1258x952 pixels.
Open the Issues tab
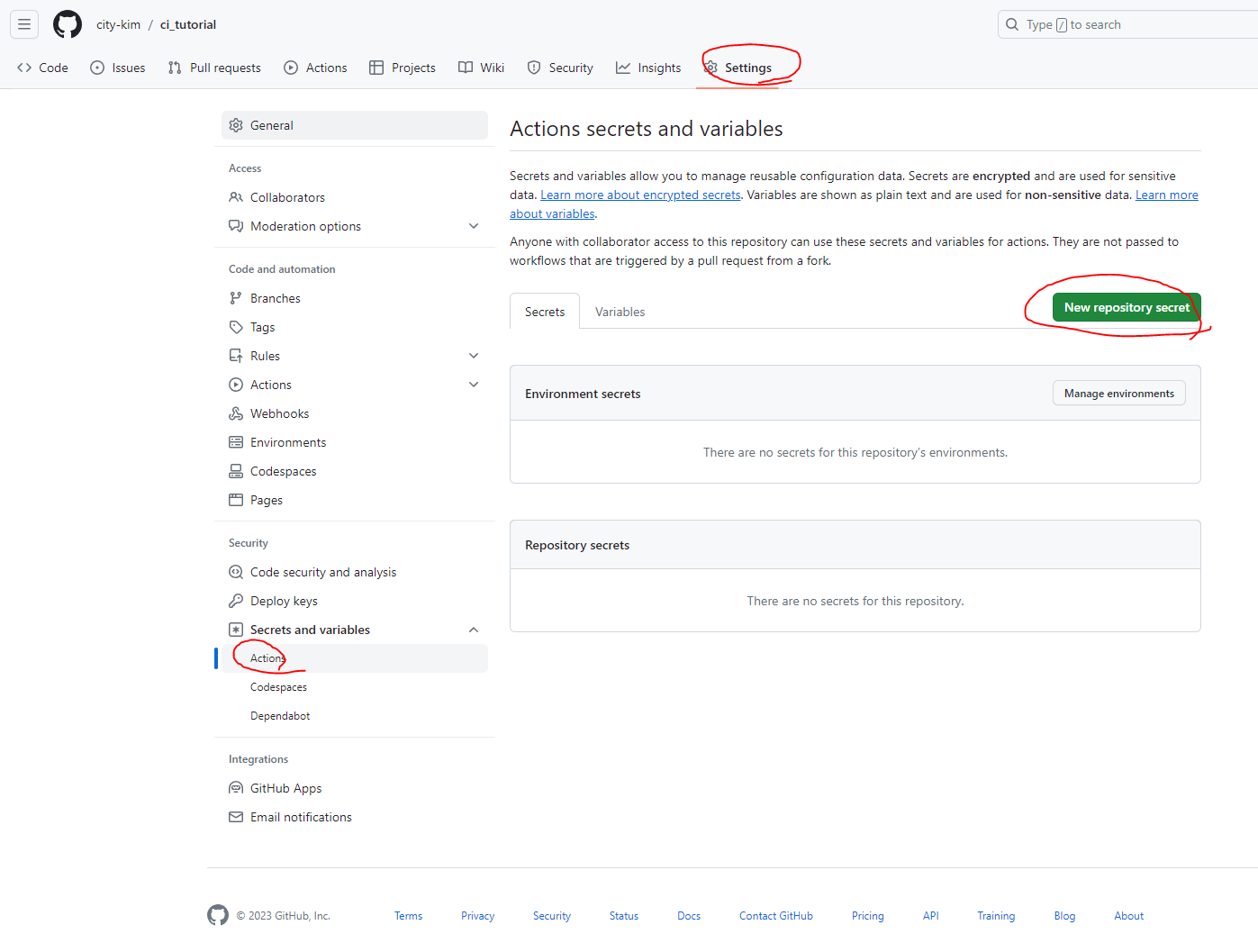118,68
